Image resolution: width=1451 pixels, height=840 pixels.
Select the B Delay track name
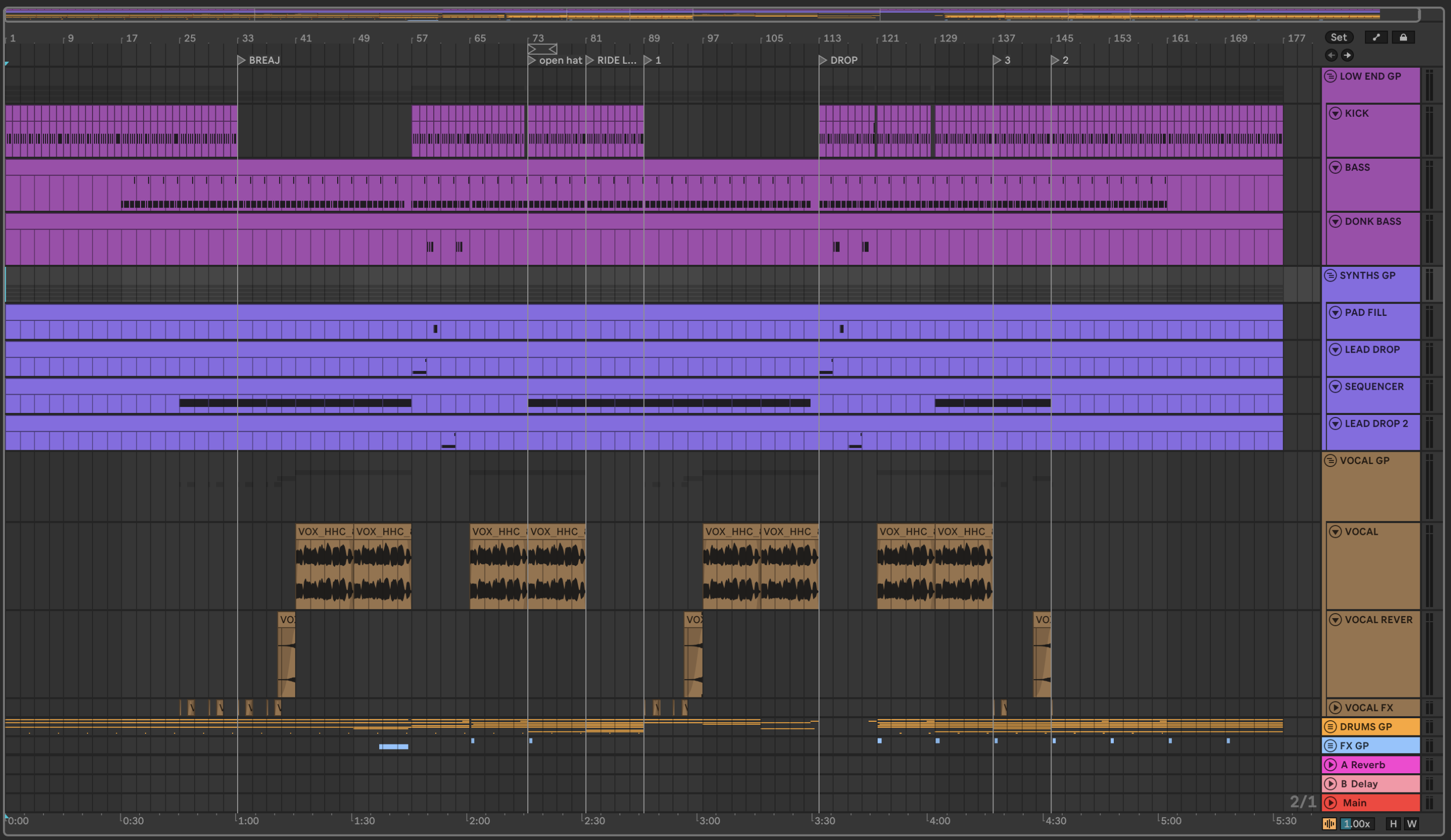pyautogui.click(x=1359, y=784)
